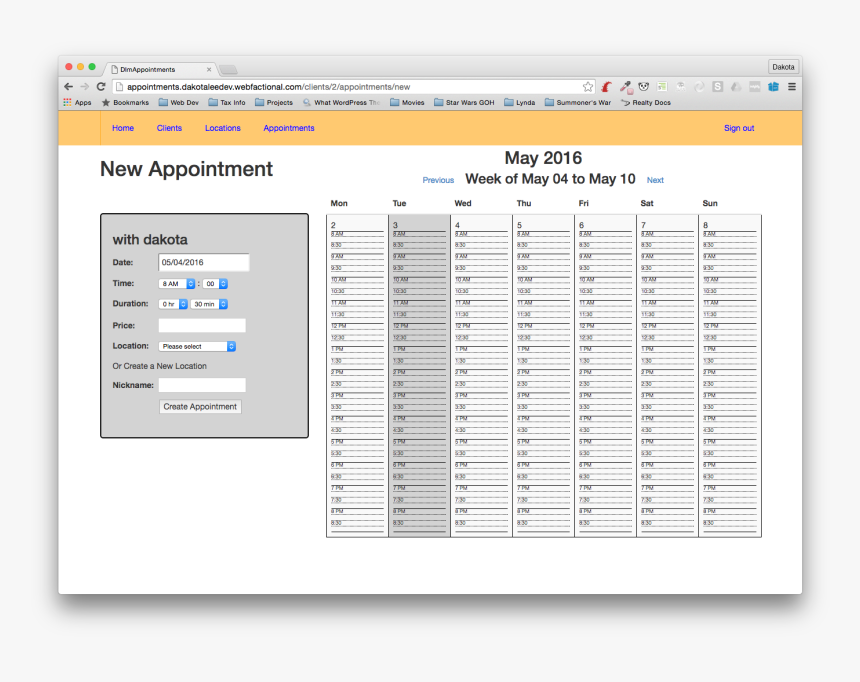
Task: Close the DlmAppointments tab
Action: [x=209, y=70]
